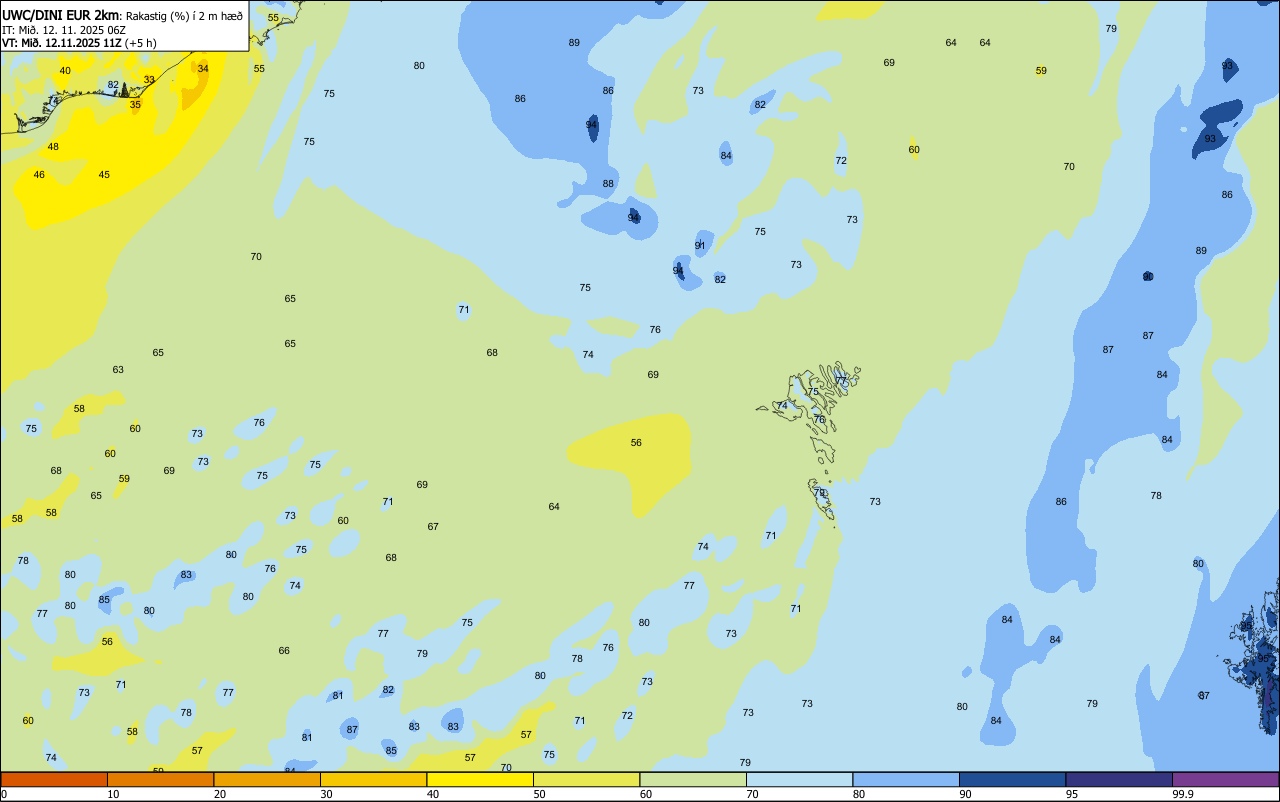Viewport: 1280px width, 802px height.
Task: Click the pale yellow 50–60 legend swatch
Action: 586,779
